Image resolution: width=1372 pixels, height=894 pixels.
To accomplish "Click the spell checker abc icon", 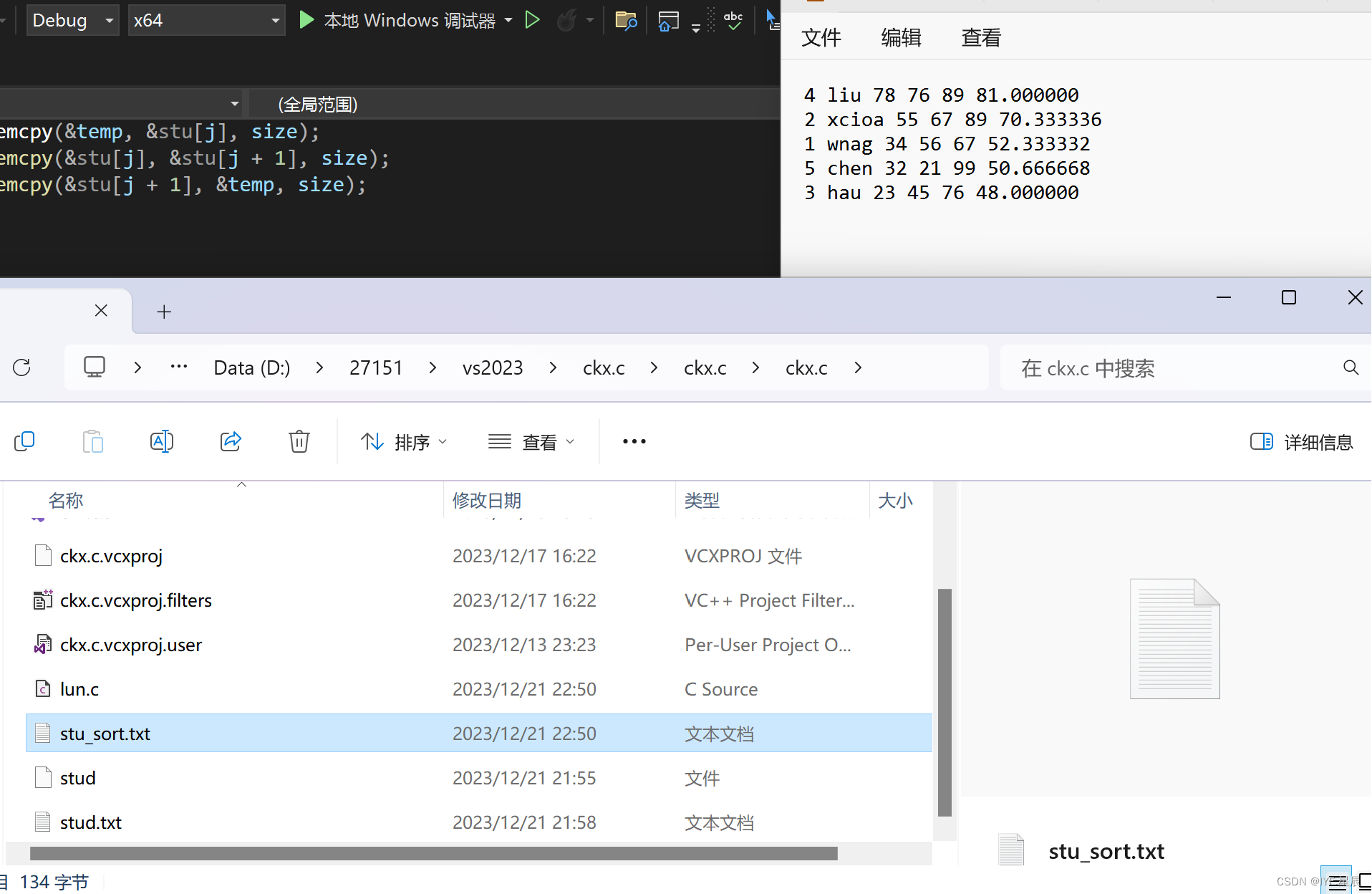I will pyautogui.click(x=733, y=20).
